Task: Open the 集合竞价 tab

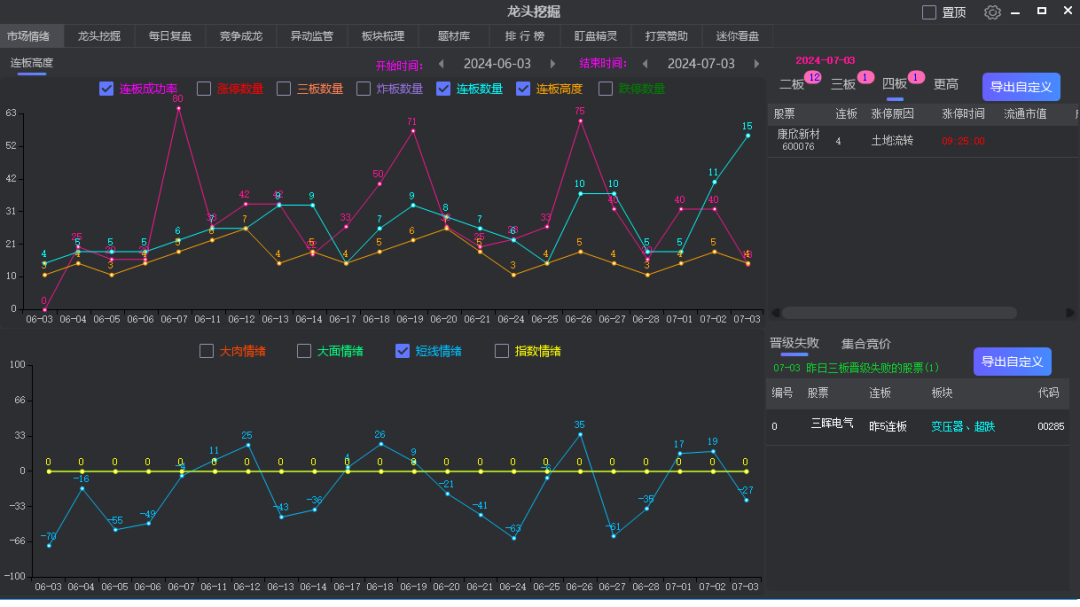Action: point(866,344)
